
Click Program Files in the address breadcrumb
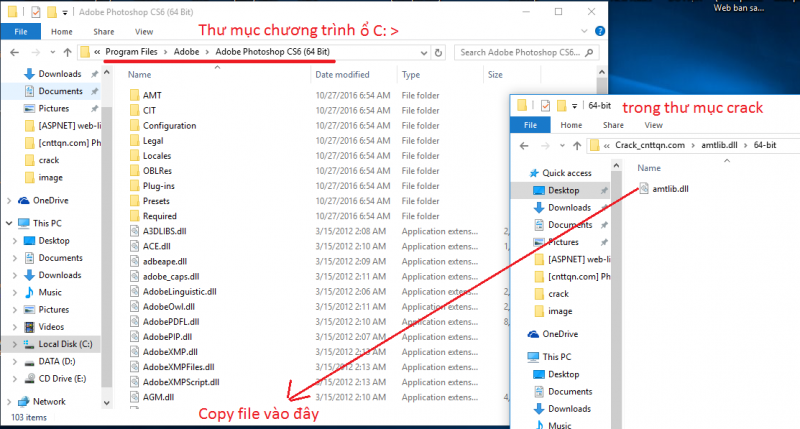coord(131,52)
